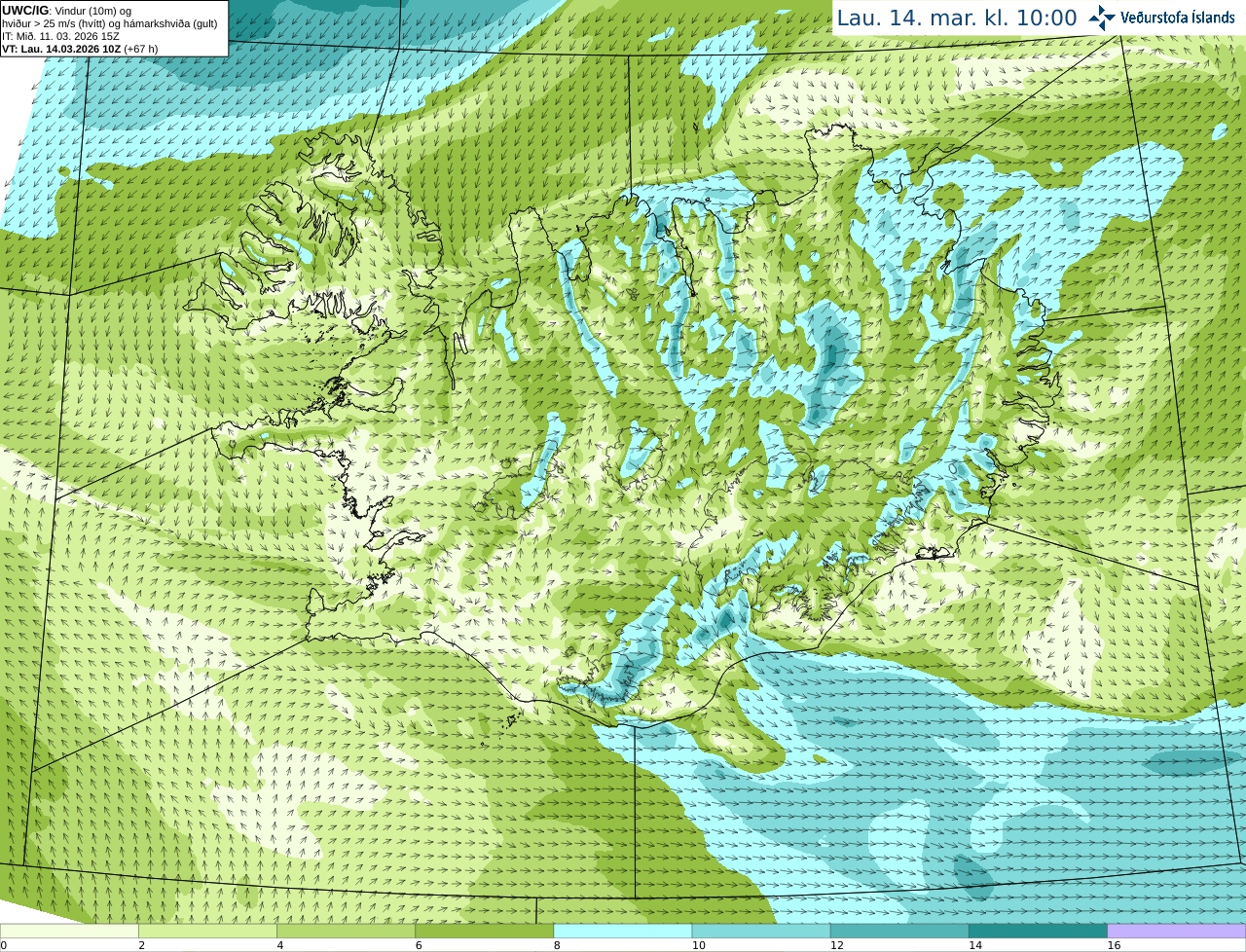Screen dimensions: 1246x952
Task: Click the "6" label on the wind scale
Action: point(419,945)
